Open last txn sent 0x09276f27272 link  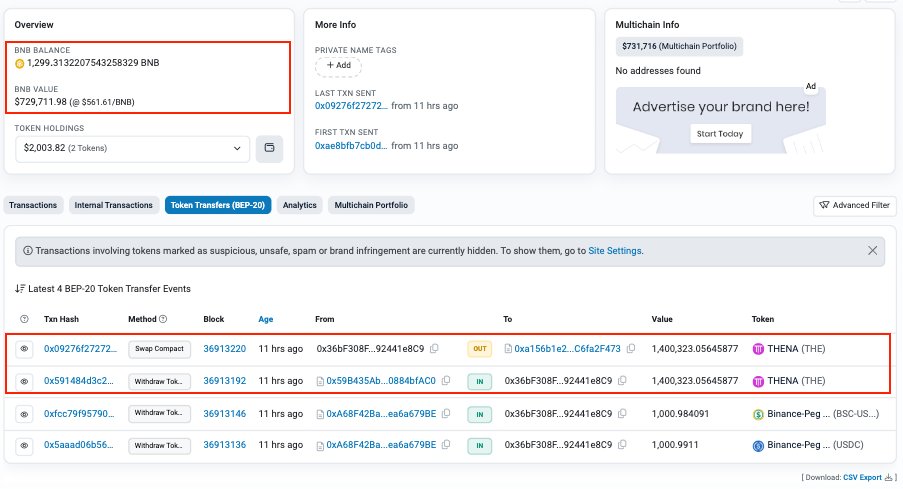[x=351, y=106]
